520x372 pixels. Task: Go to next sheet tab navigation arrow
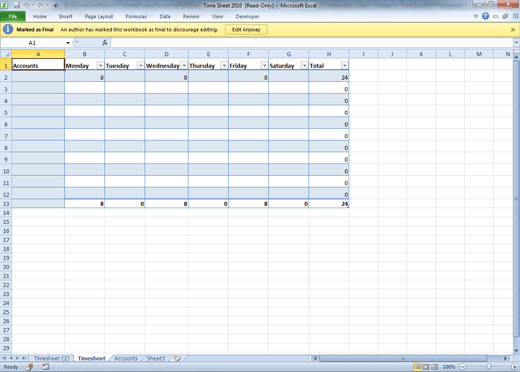coord(17,358)
